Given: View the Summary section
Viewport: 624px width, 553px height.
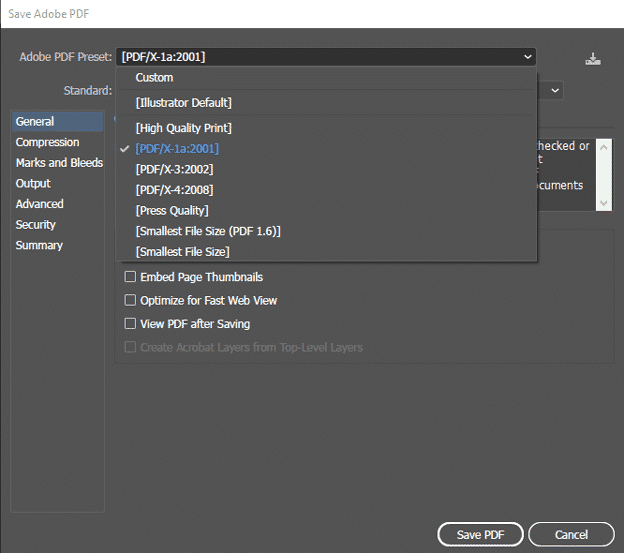Looking at the screenshot, I should coord(39,245).
